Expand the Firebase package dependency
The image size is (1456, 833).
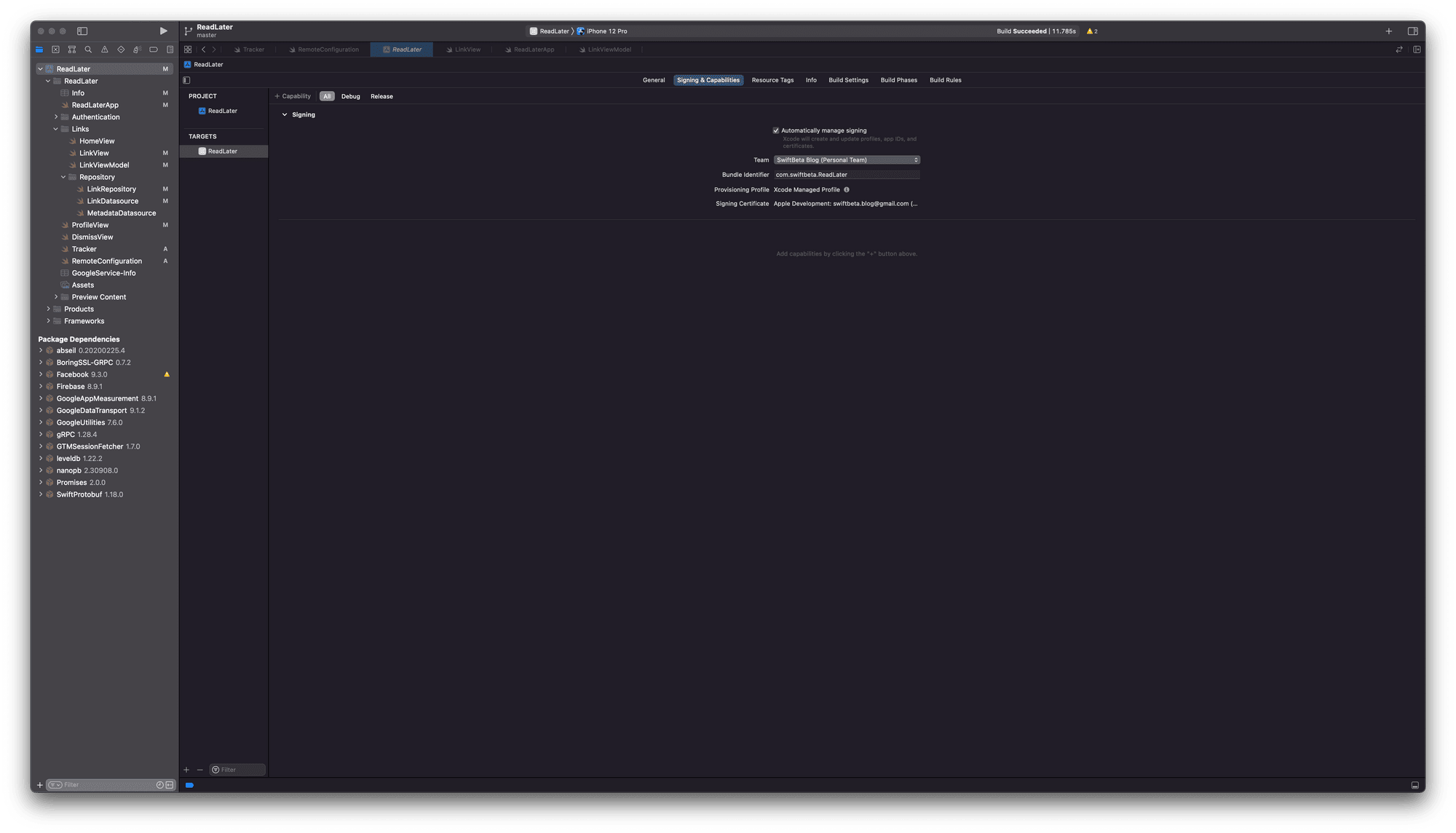[41, 387]
